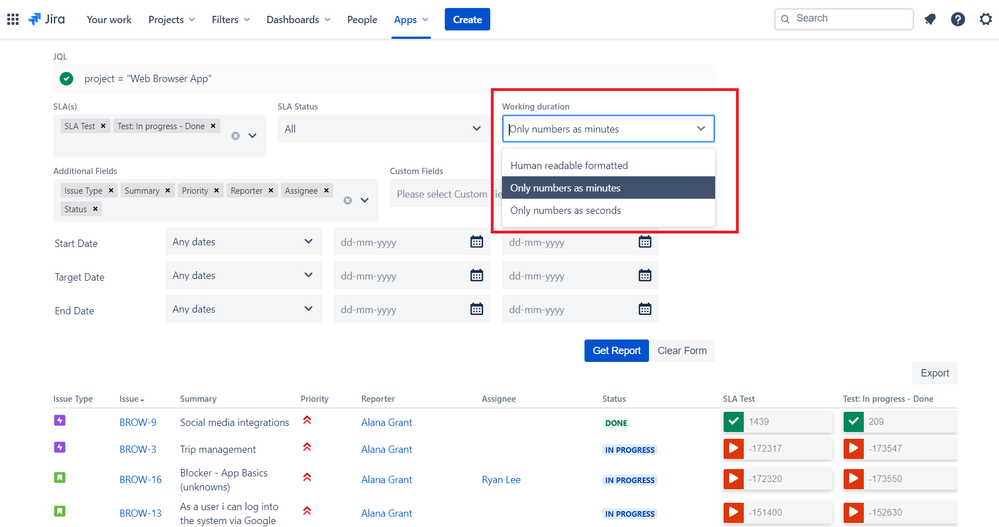Click the first Start Date input field
Screen dimensions: 999x527
point(412,242)
